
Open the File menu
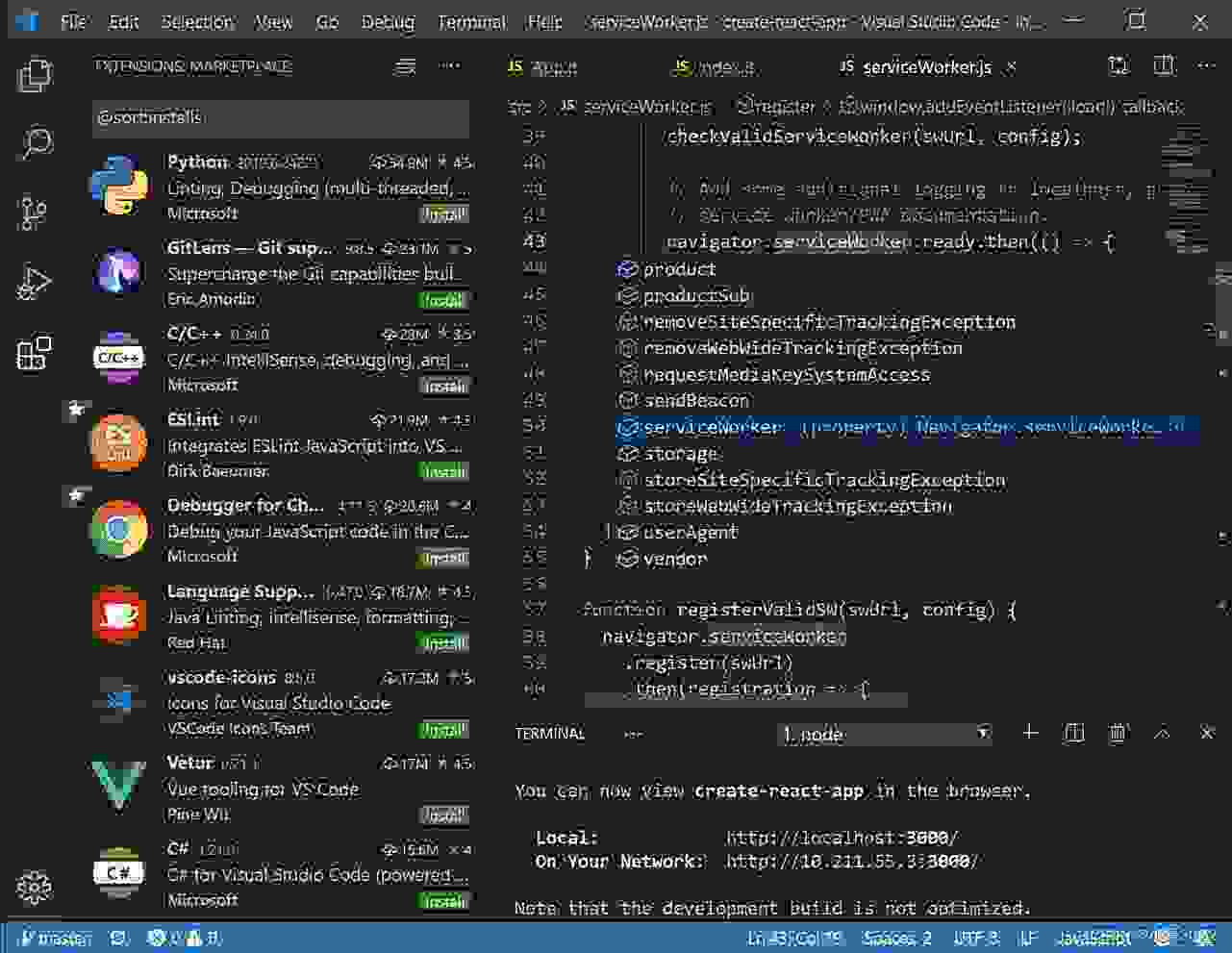[73, 21]
